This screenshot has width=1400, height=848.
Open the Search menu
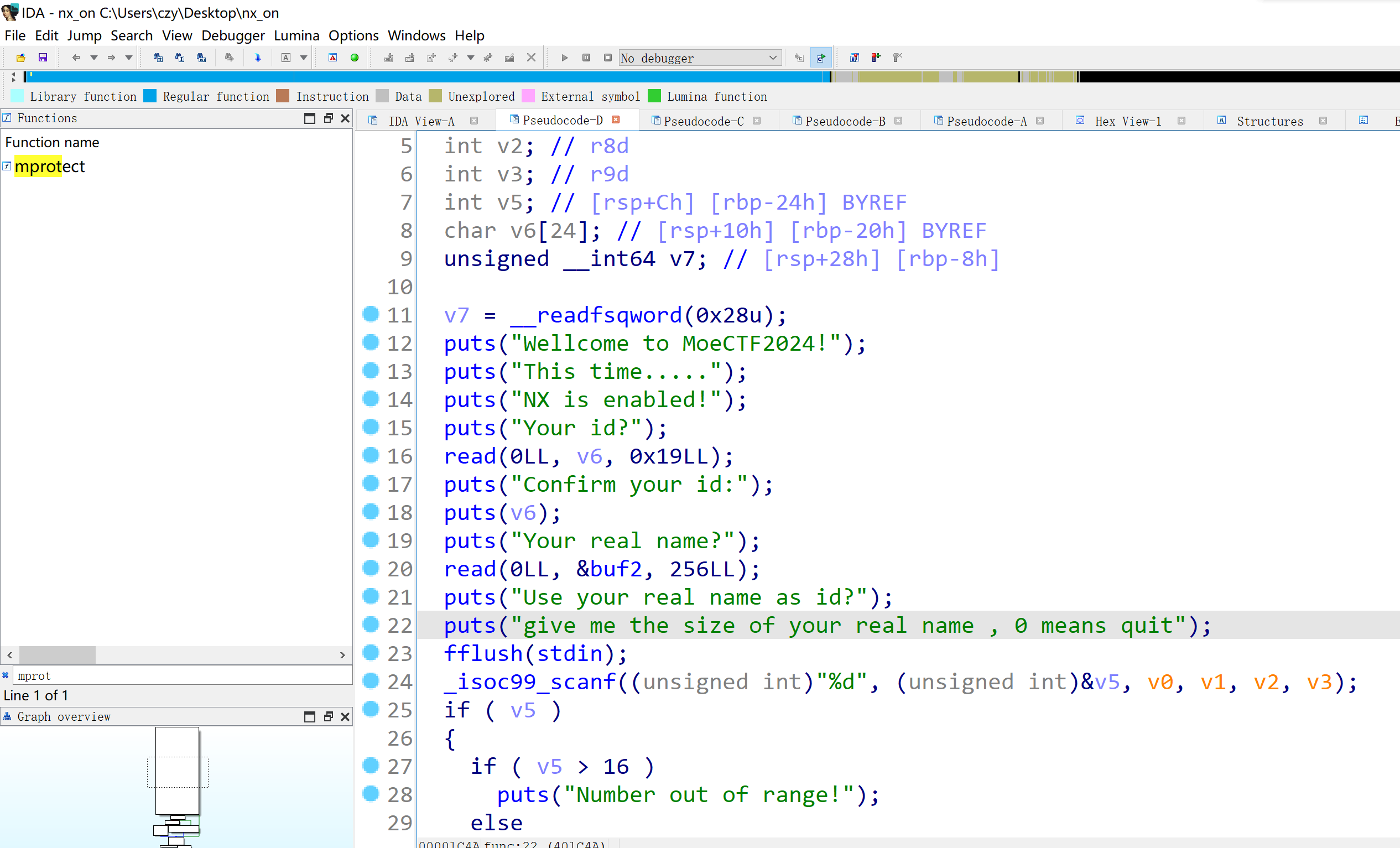tap(131, 35)
